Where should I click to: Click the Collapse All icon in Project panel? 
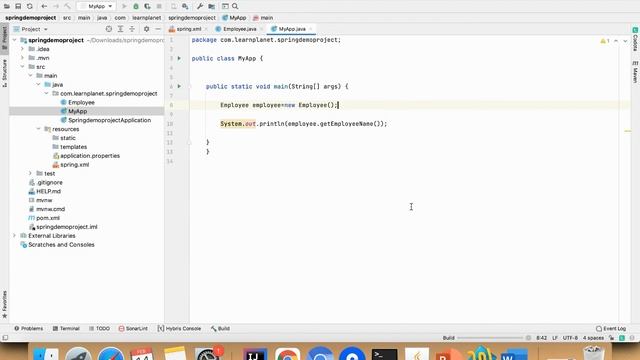click(x=132, y=29)
